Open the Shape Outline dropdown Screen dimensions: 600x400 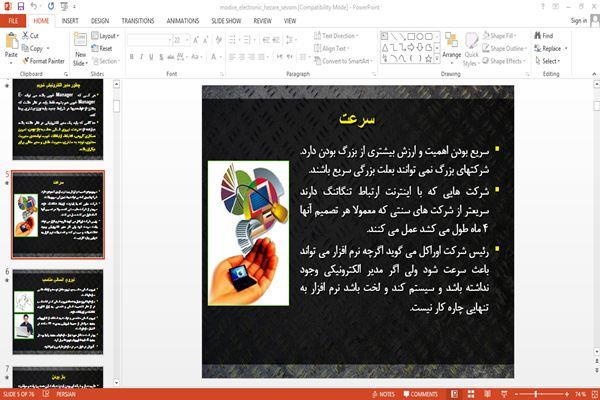click(x=505, y=48)
